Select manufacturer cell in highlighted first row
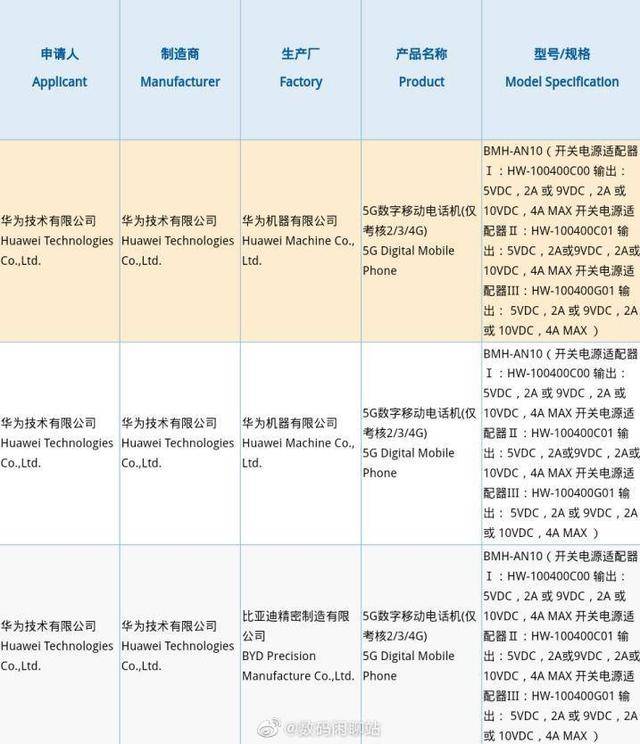This screenshot has width=640, height=744. tap(180, 241)
